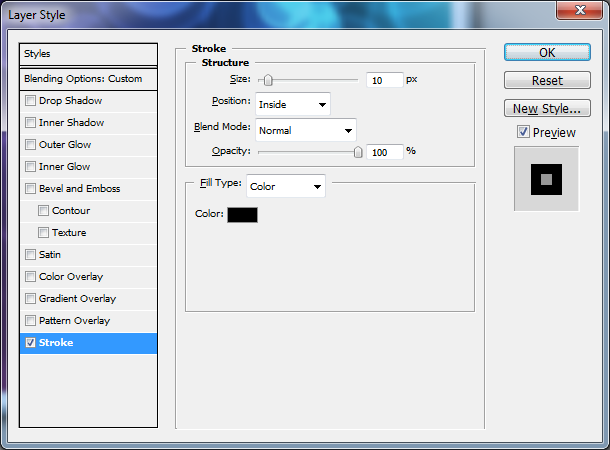
Task: Click the Size value field showing 10
Action: pos(385,80)
